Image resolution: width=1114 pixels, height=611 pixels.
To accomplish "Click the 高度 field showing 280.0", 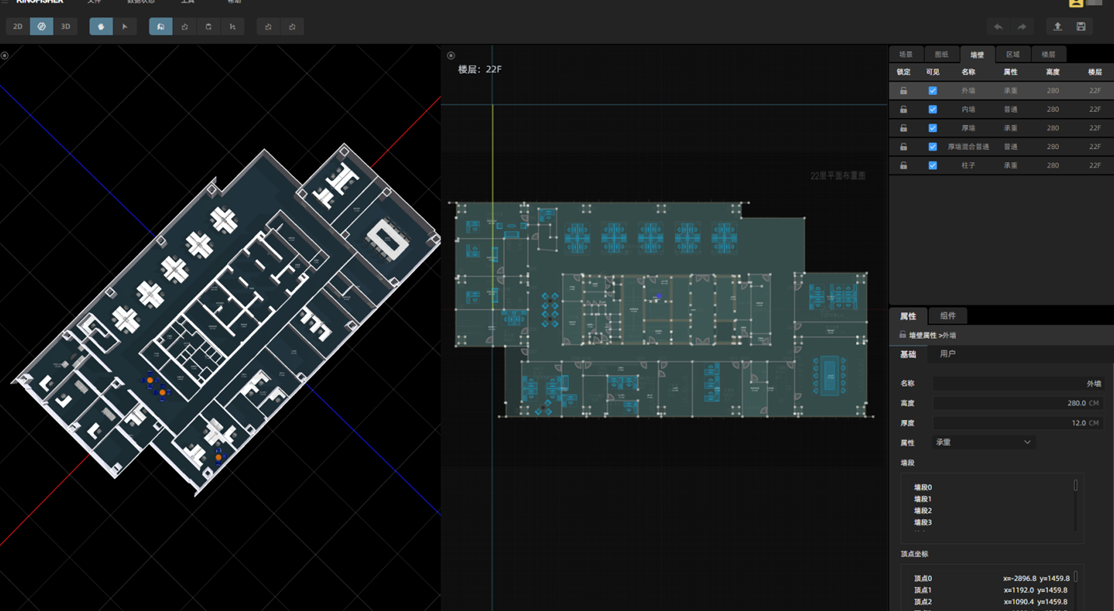I will 1018,403.
